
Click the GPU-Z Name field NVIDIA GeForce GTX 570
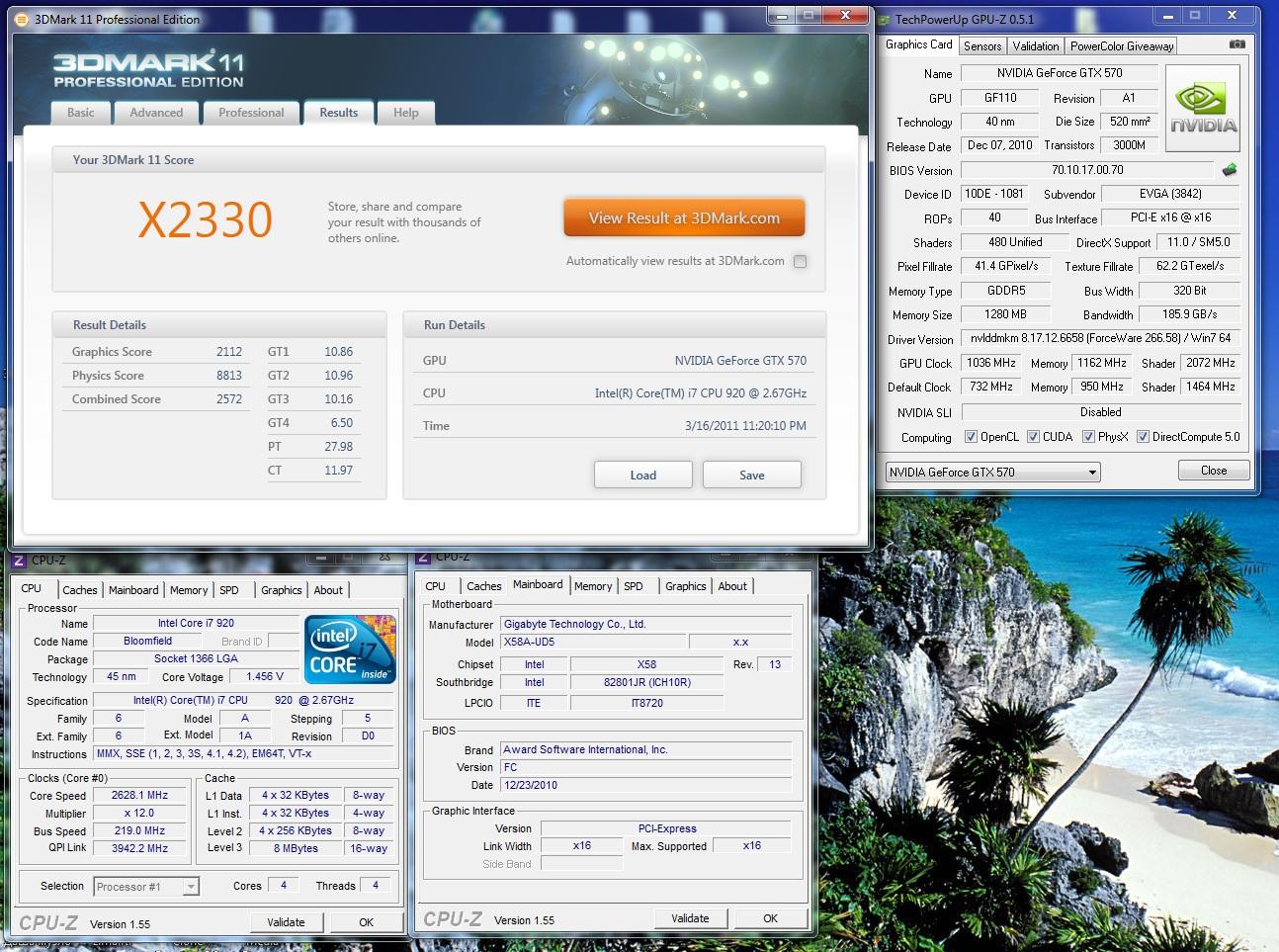point(1060,73)
